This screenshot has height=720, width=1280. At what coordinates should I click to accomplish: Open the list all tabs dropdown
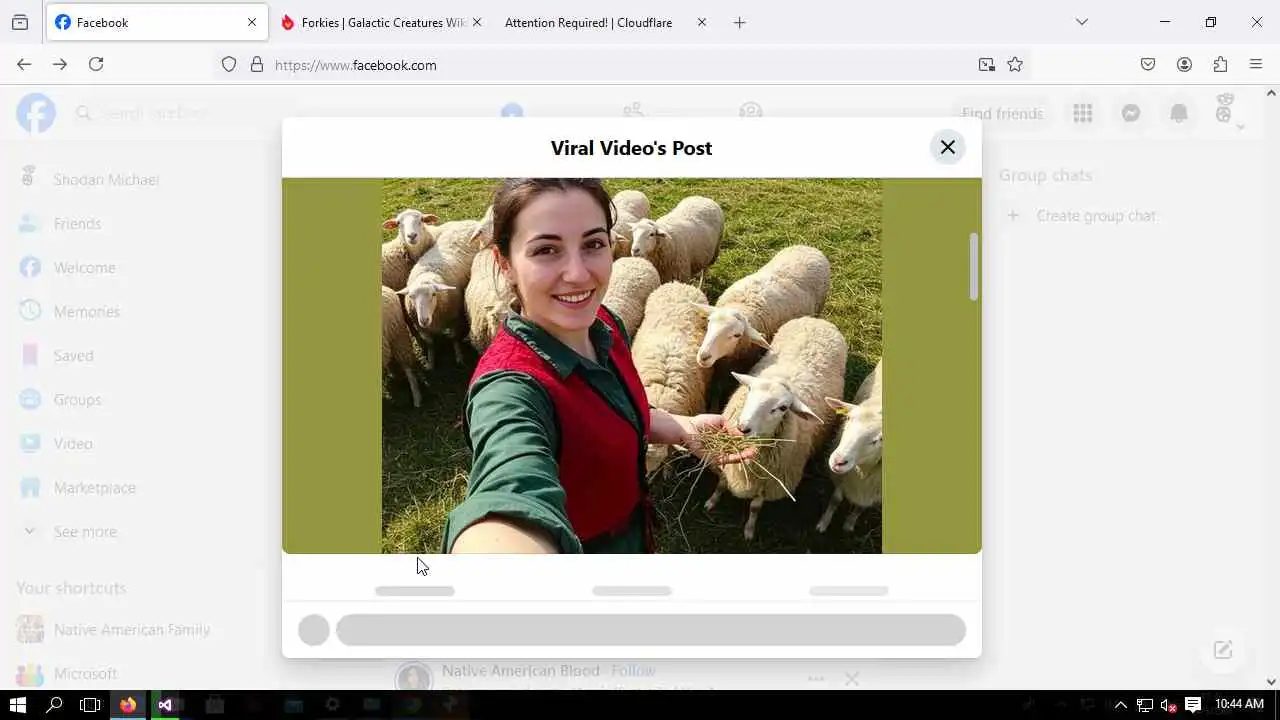[1081, 22]
